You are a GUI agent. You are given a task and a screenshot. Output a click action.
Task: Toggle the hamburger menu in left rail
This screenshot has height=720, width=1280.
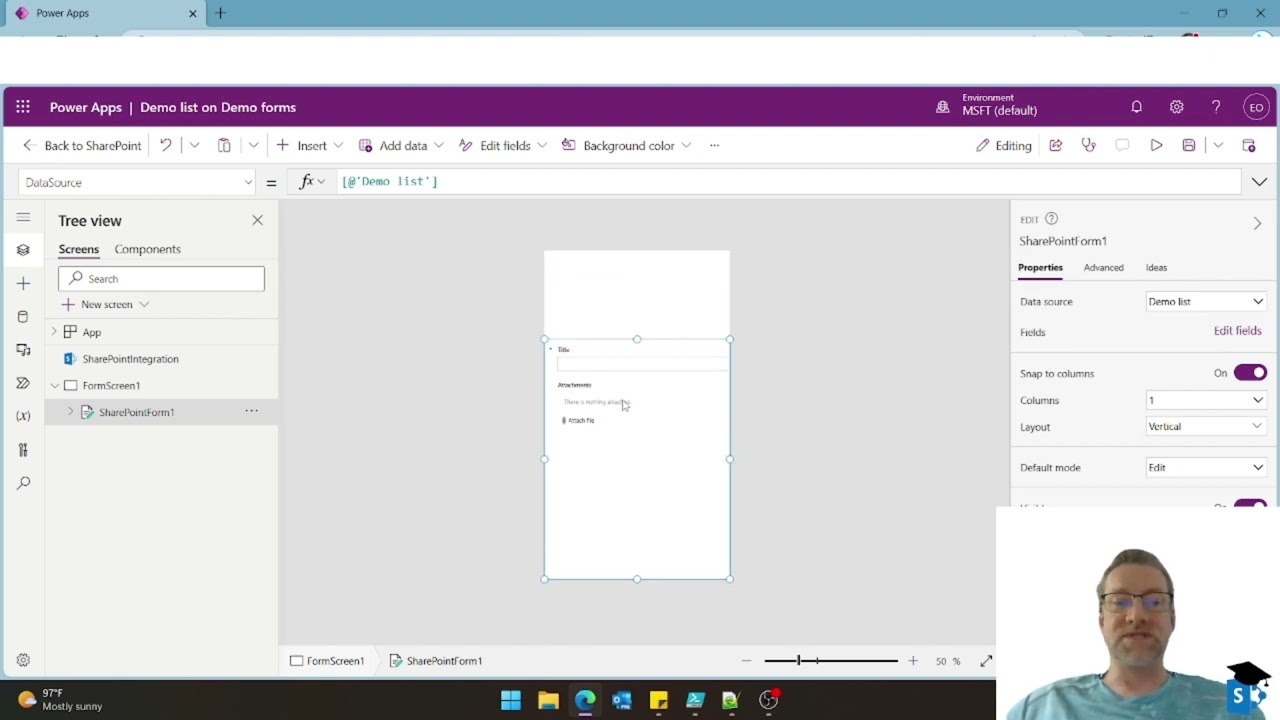[x=23, y=217]
